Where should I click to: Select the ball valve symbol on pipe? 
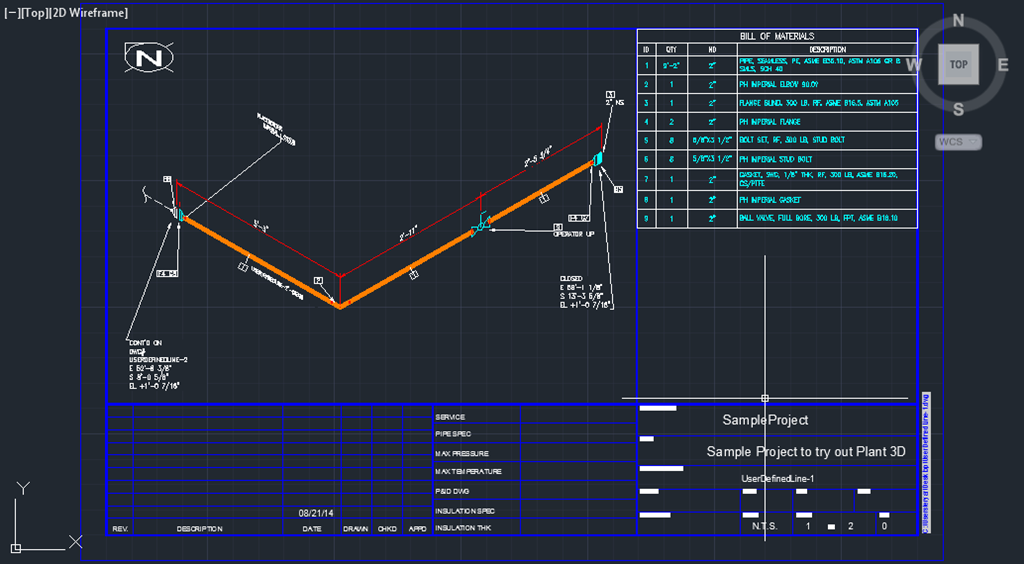480,227
